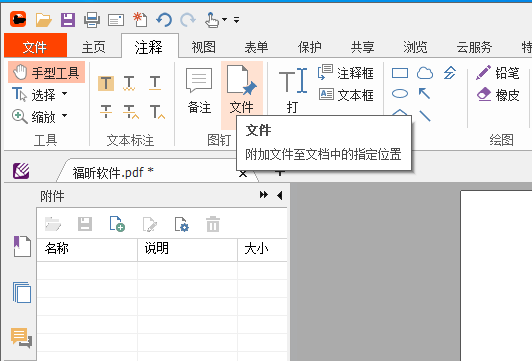Select the strikeout text markup tool
532x361 pixels.
click(x=106, y=111)
